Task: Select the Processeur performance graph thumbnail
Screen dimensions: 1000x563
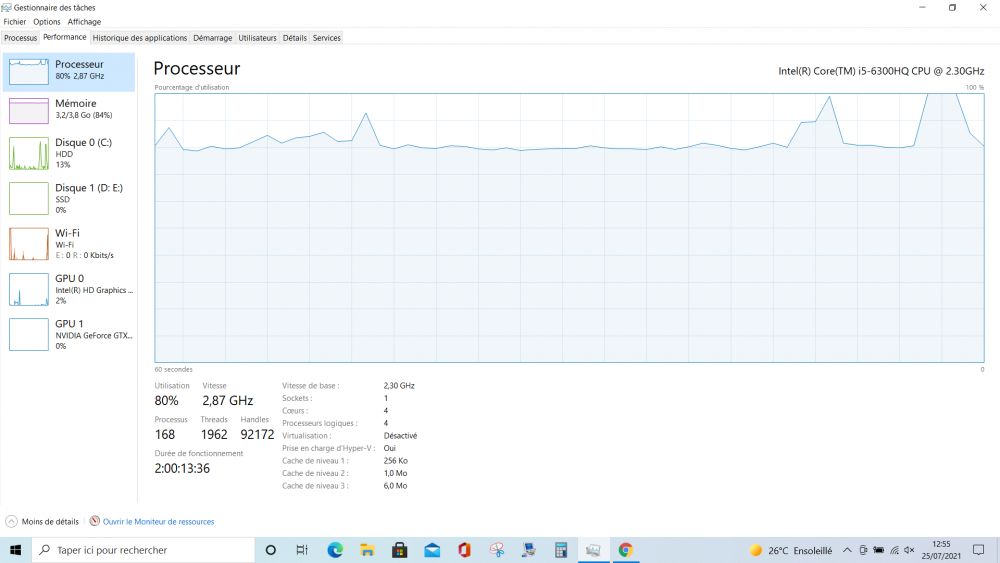Action: click(29, 71)
